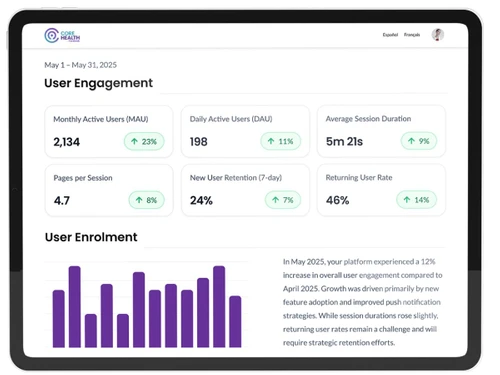This screenshot has width=500, height=375.
Task: Click the 14% increase badge
Action: point(416,200)
